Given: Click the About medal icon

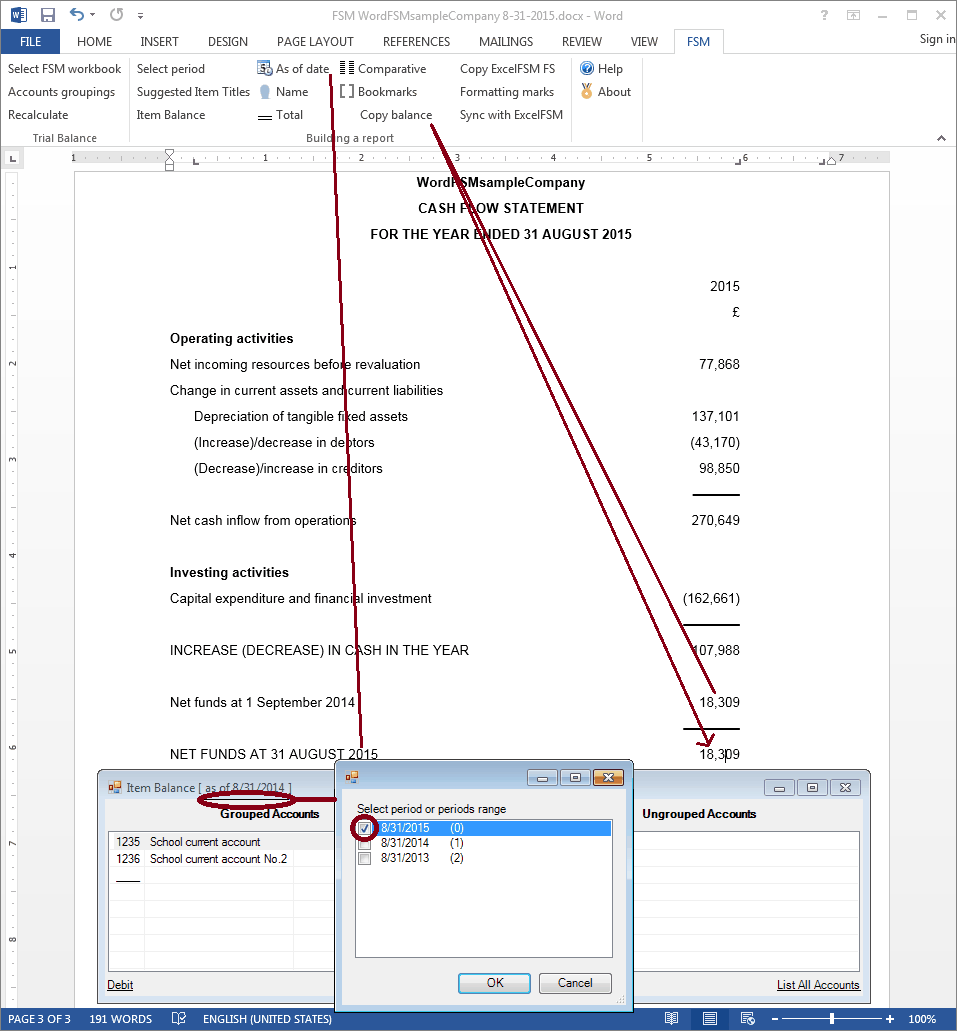Looking at the screenshot, I should pos(587,92).
